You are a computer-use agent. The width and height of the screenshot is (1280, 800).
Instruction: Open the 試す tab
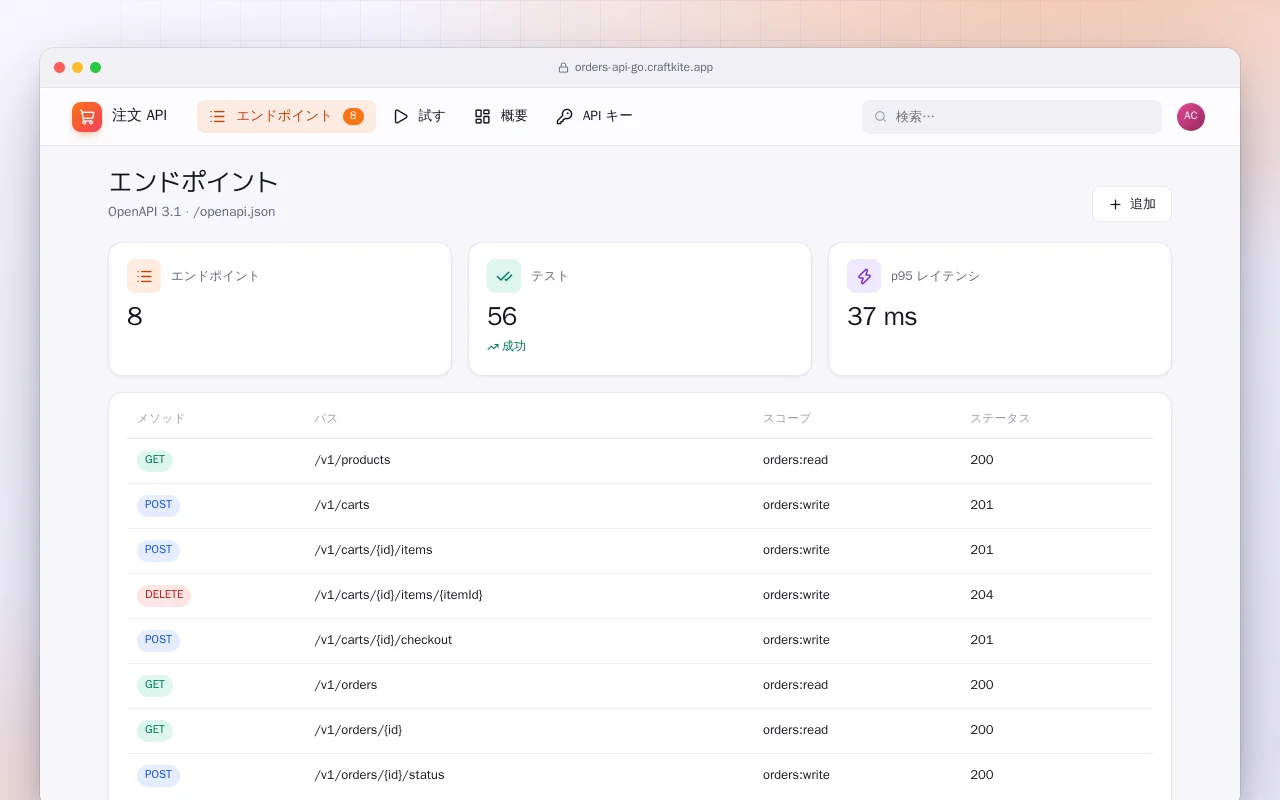(x=419, y=116)
